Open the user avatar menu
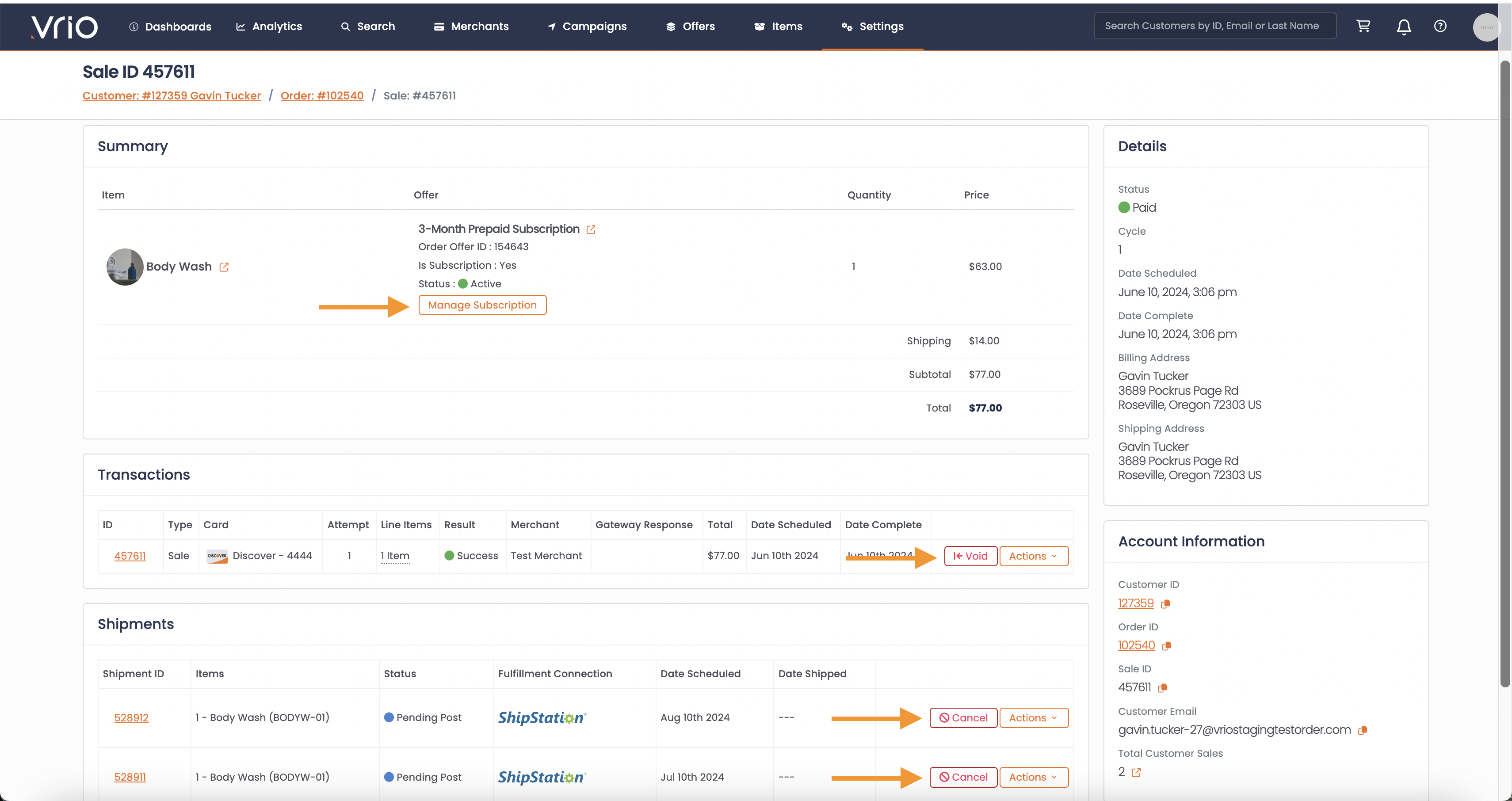Image resolution: width=1512 pixels, height=801 pixels. pos(1486,27)
